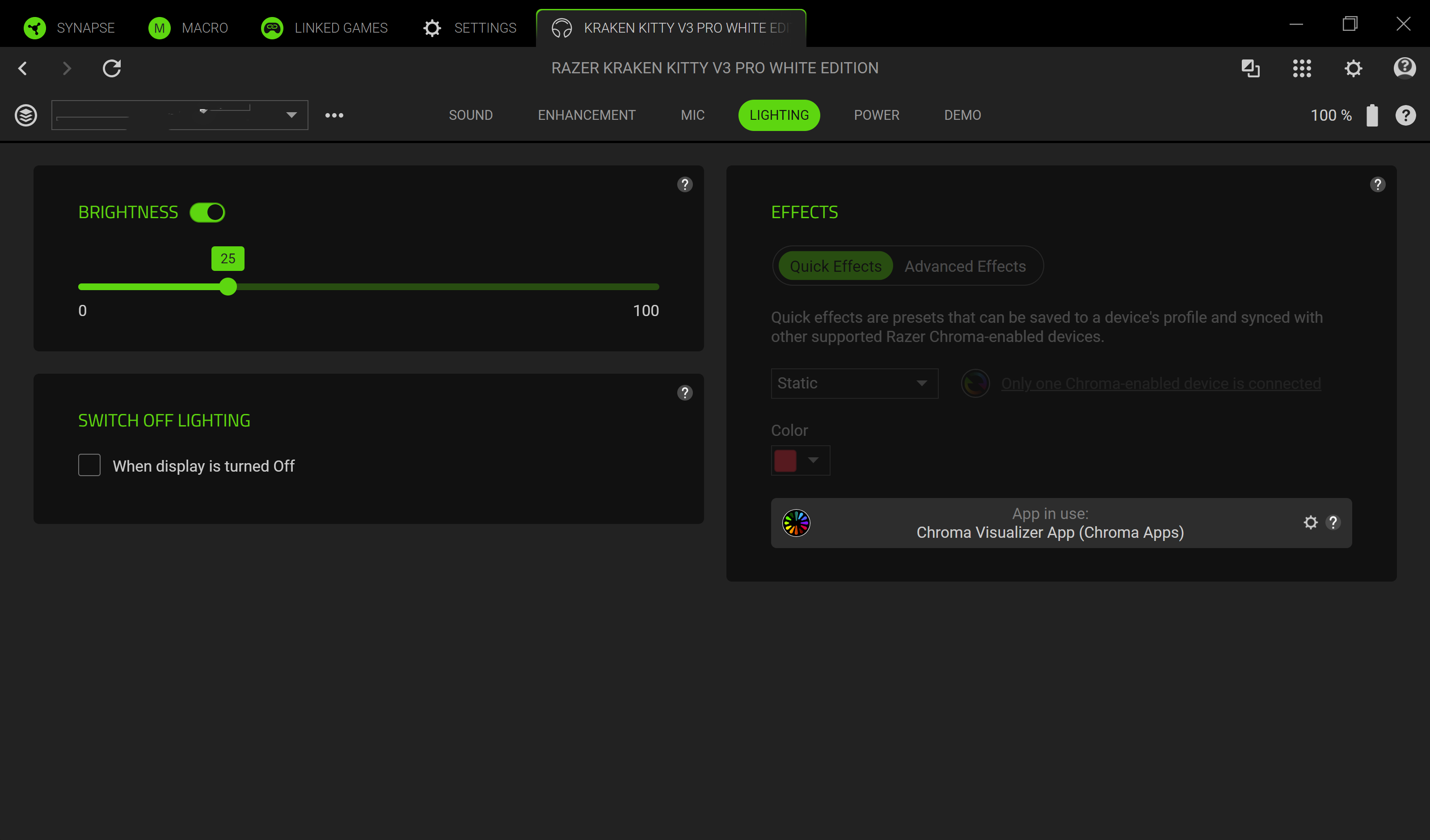Switch to the SOUND section
1430x840 pixels.
click(470, 115)
